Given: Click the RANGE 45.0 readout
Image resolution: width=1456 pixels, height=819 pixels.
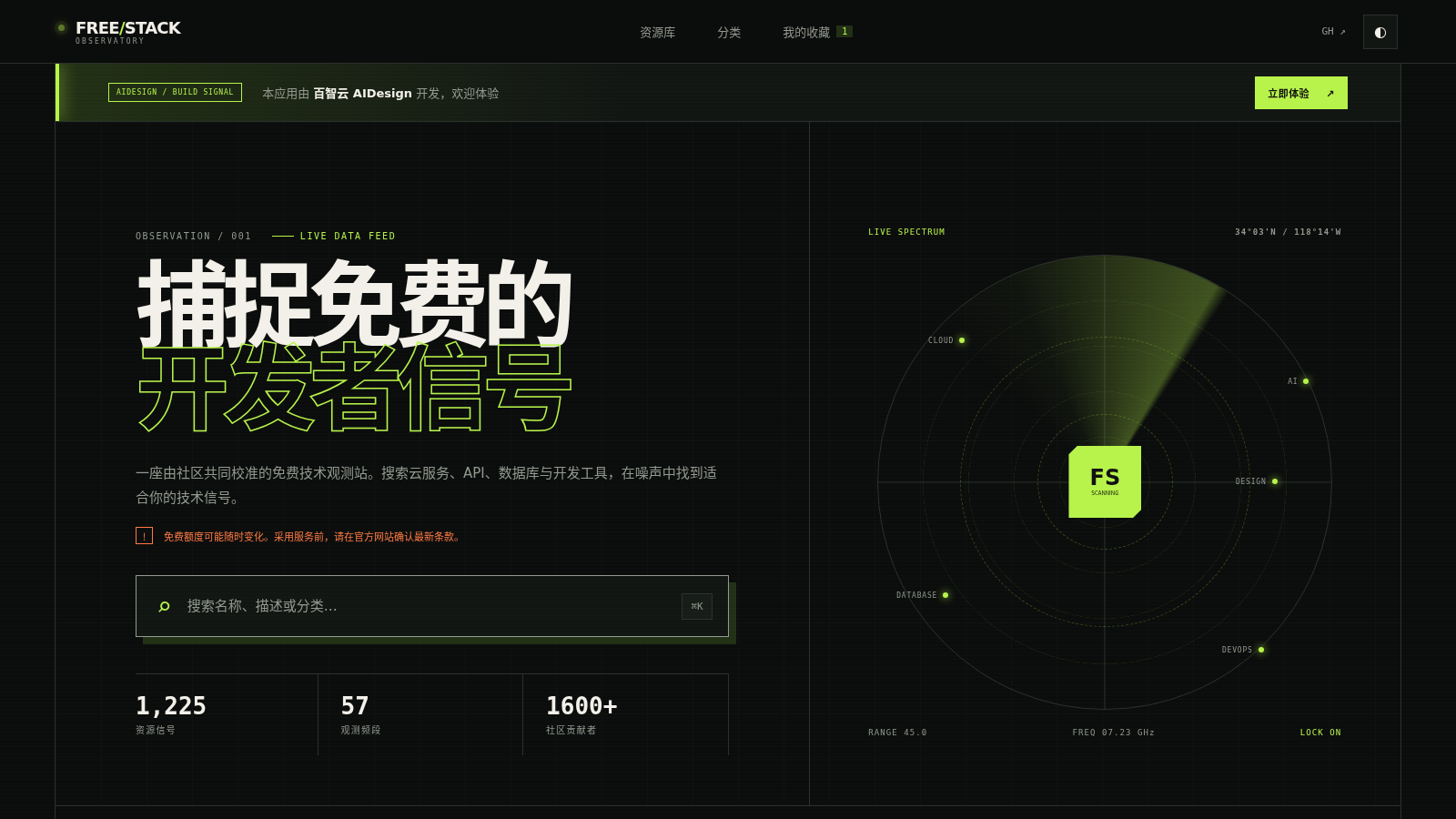Looking at the screenshot, I should [x=897, y=733].
